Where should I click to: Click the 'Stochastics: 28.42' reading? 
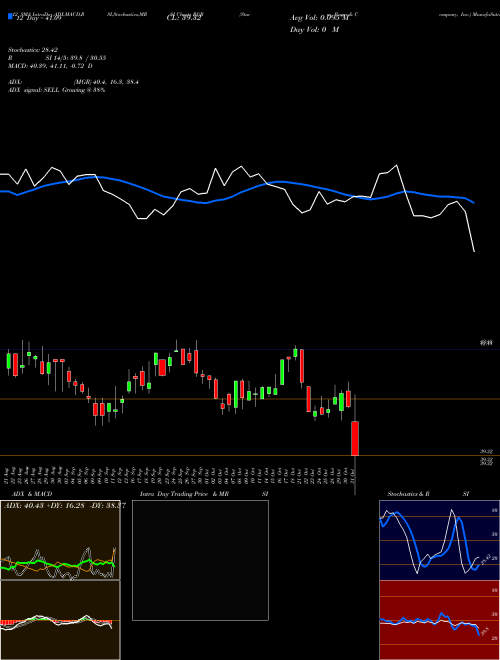coord(33,50)
